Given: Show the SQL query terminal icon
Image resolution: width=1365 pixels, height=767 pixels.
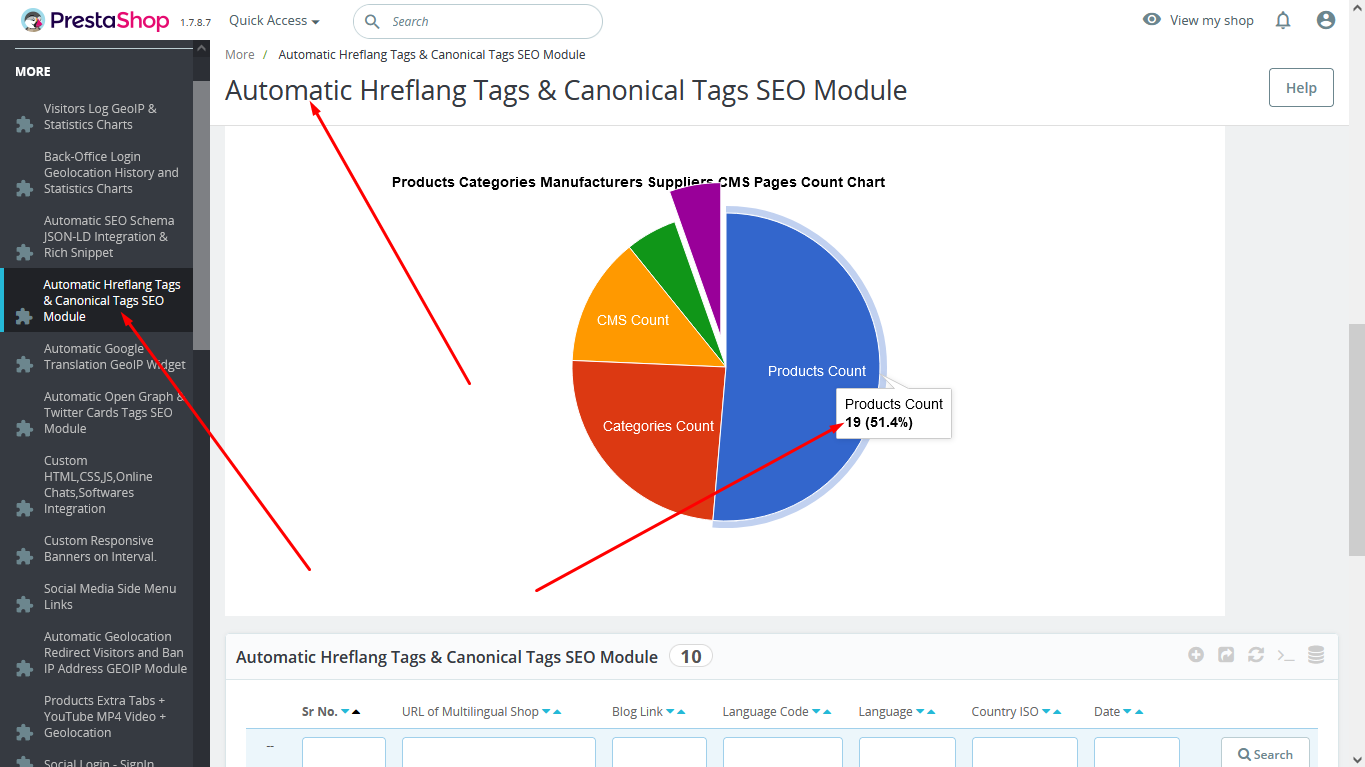Looking at the screenshot, I should (x=1286, y=655).
